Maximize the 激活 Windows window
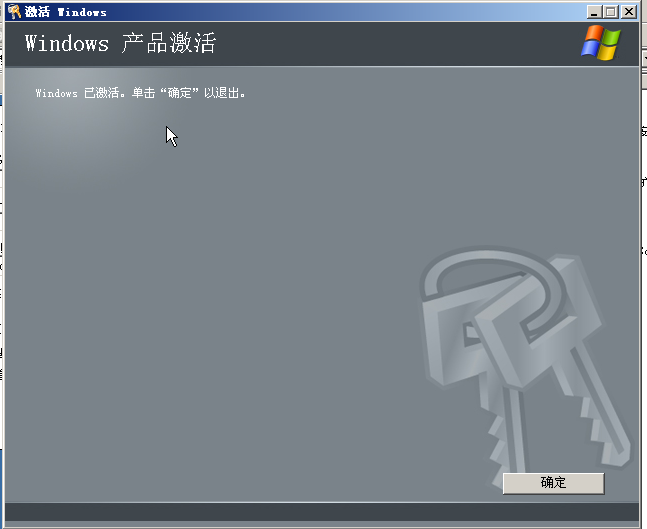The height and width of the screenshot is (529, 647). click(x=611, y=12)
